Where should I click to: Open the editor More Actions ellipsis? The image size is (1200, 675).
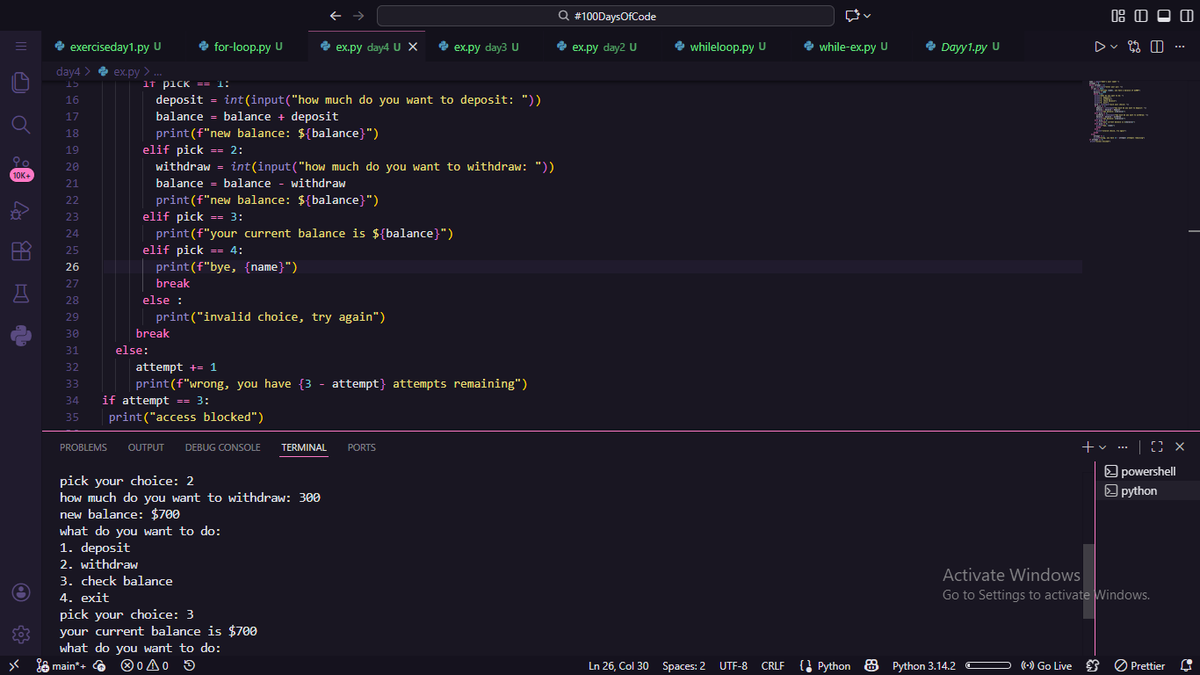[1180, 47]
